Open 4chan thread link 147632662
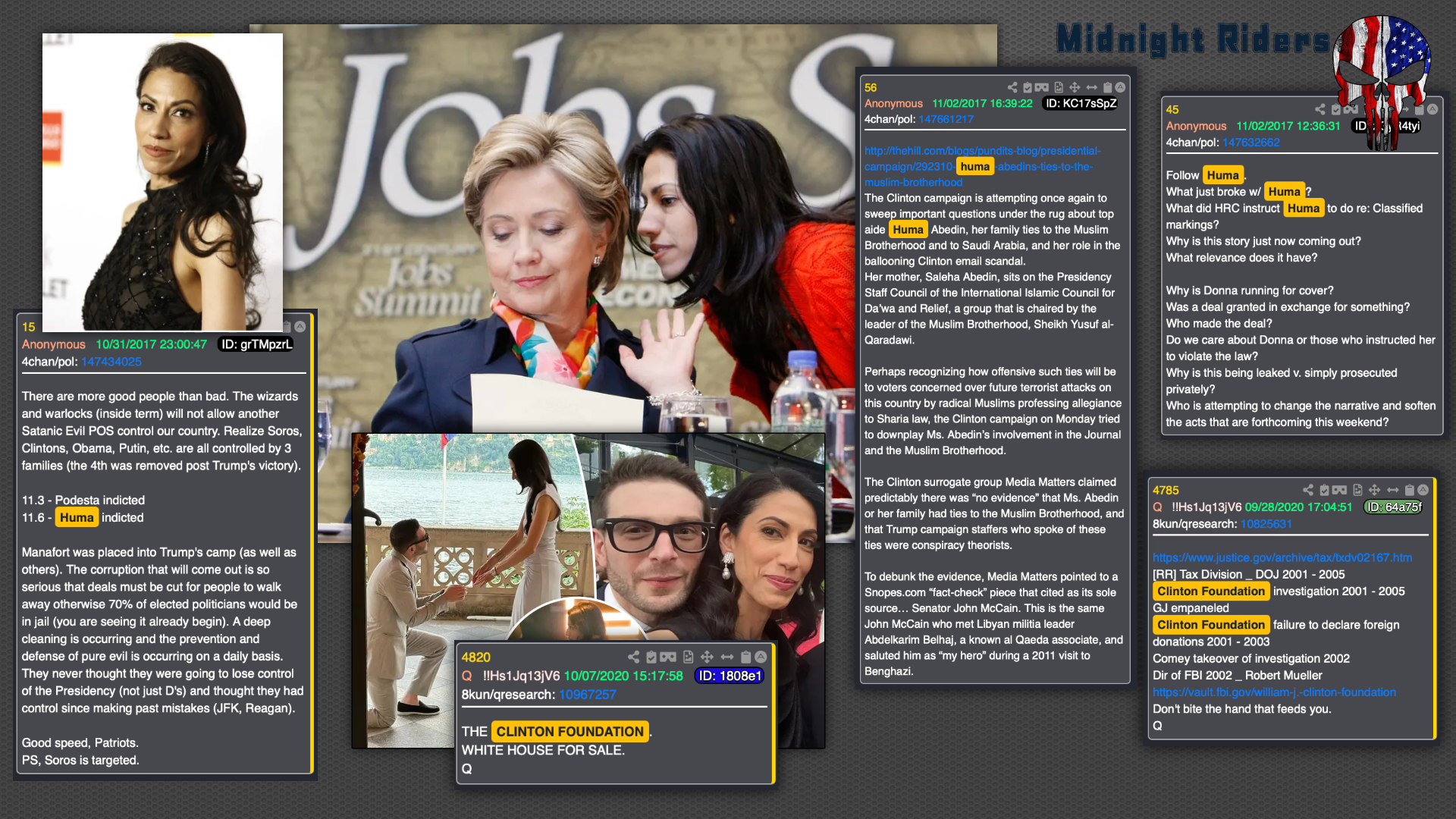Screen dimensions: 1456x819 click(x=1250, y=143)
